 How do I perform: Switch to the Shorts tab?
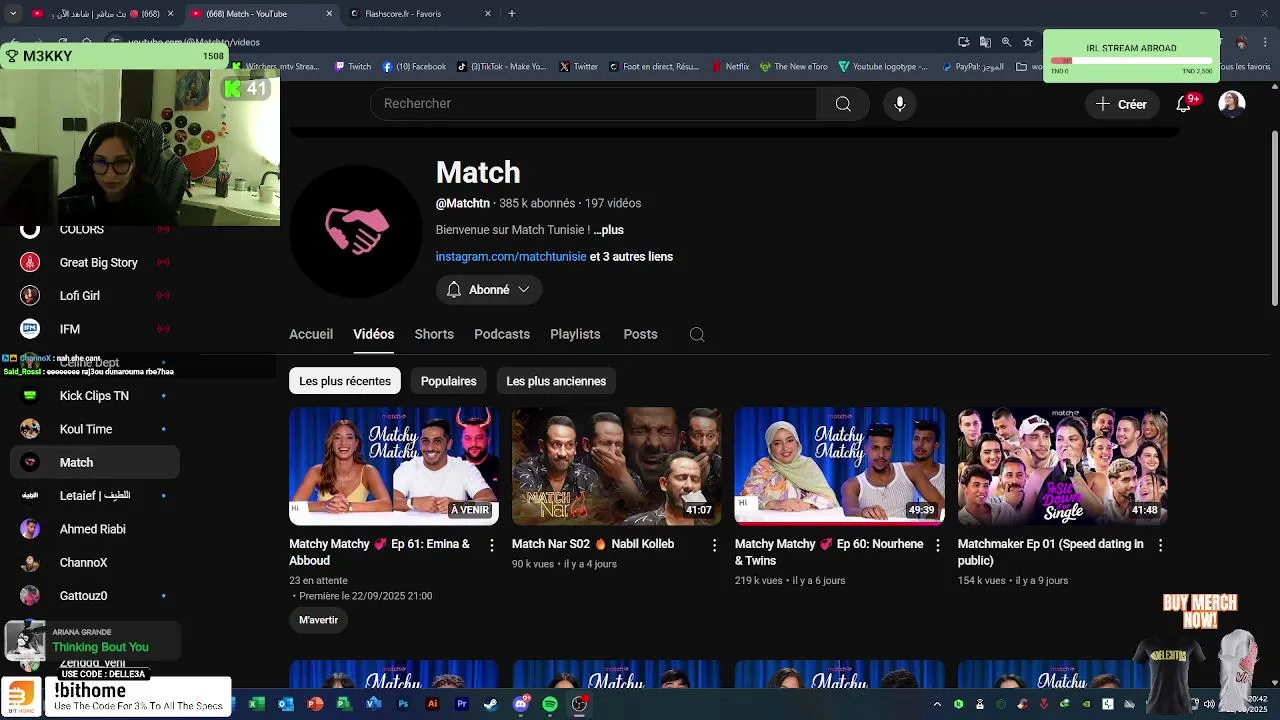(x=434, y=334)
